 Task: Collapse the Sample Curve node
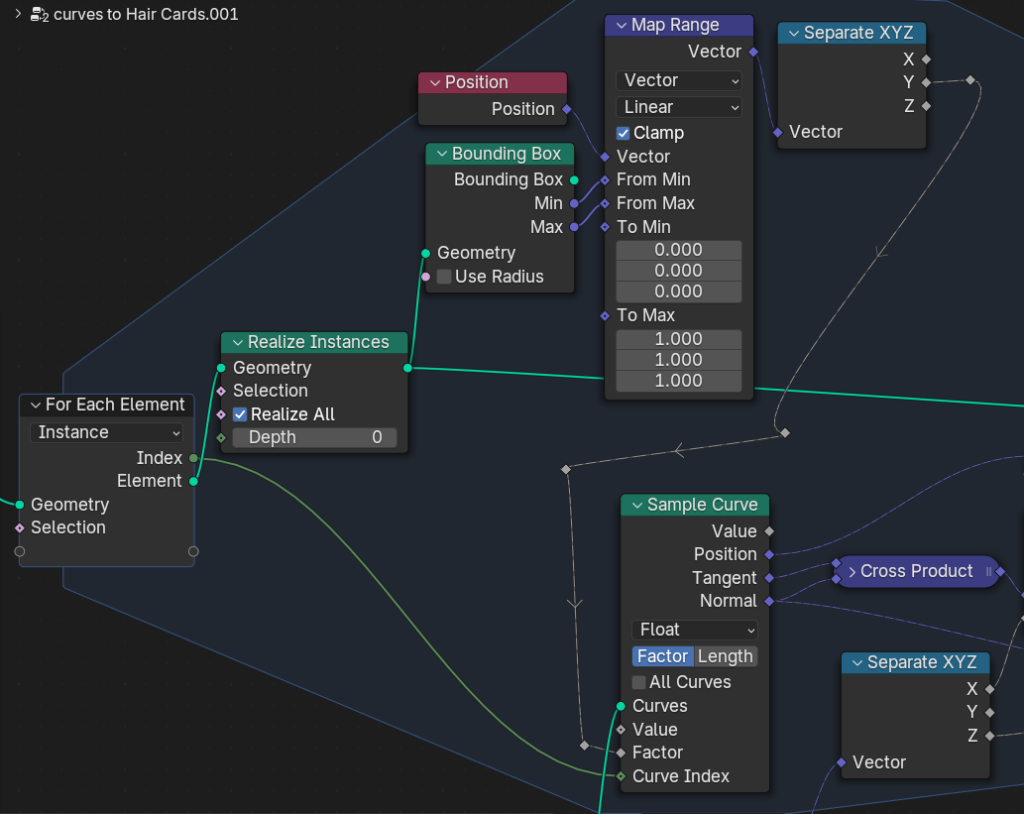(x=634, y=506)
